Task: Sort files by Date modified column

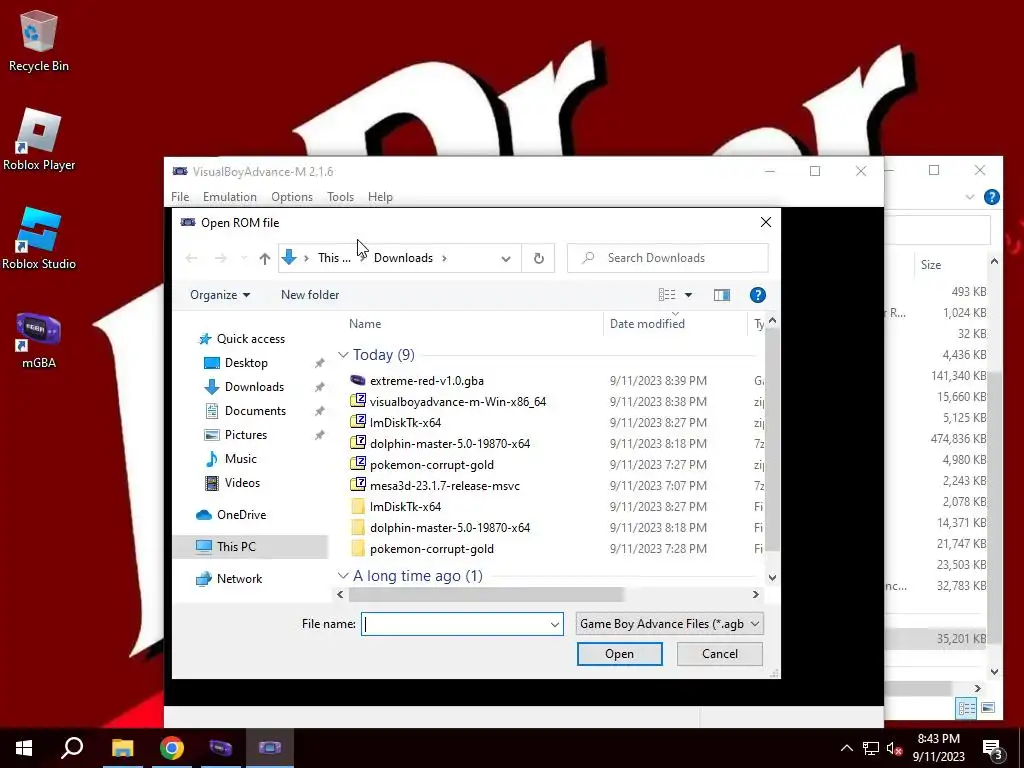Action: tap(647, 324)
